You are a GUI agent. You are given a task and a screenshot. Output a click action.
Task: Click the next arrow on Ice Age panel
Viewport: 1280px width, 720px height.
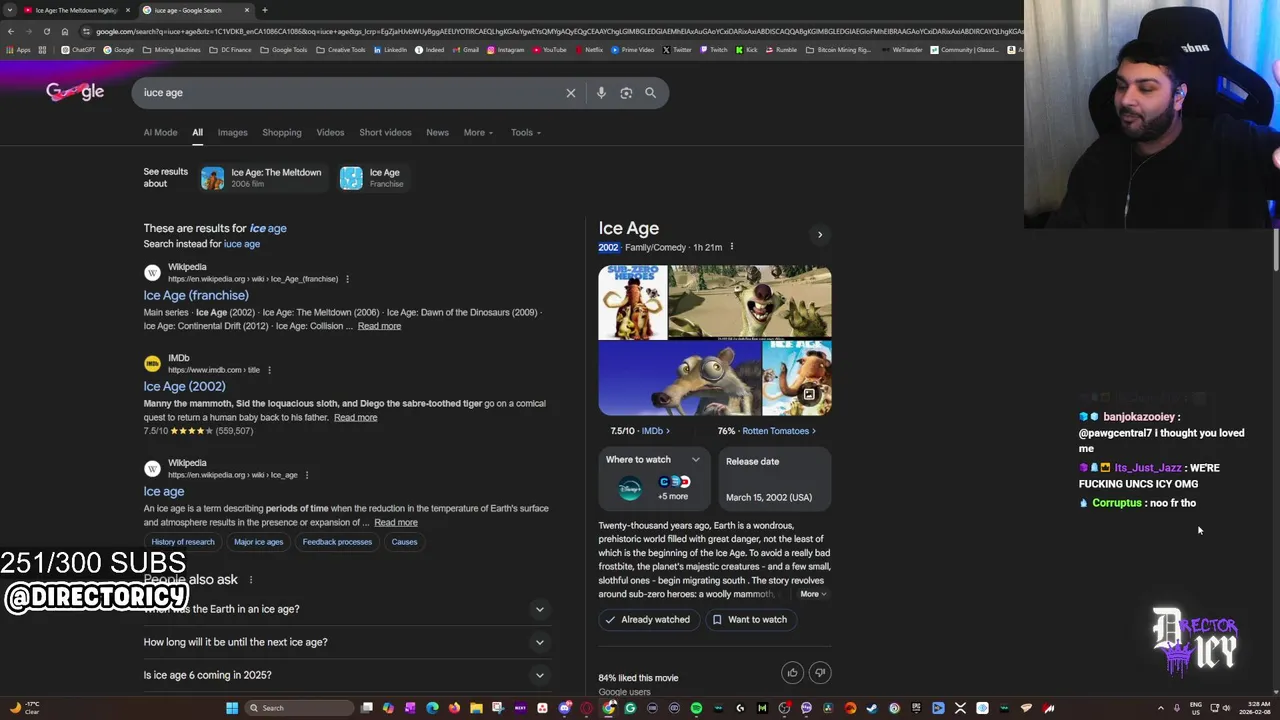click(820, 235)
